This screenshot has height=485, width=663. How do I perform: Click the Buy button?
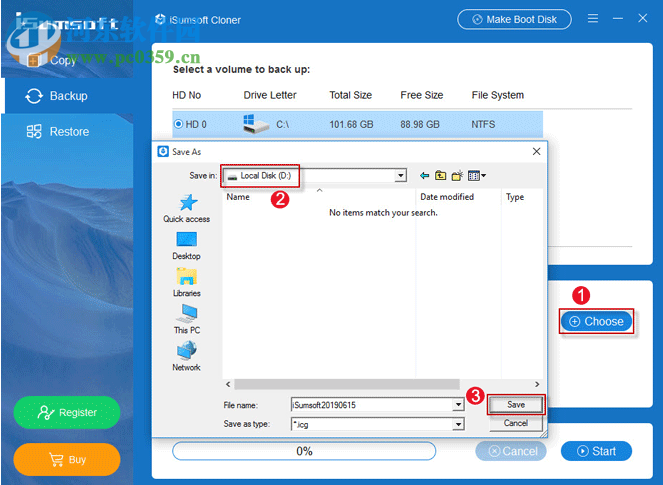pos(67,459)
